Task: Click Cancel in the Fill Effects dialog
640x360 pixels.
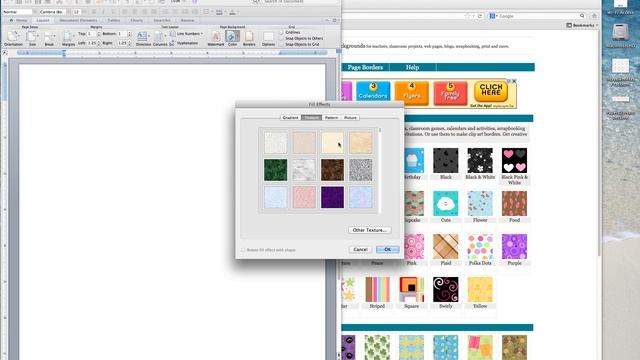Action: [x=360, y=249]
